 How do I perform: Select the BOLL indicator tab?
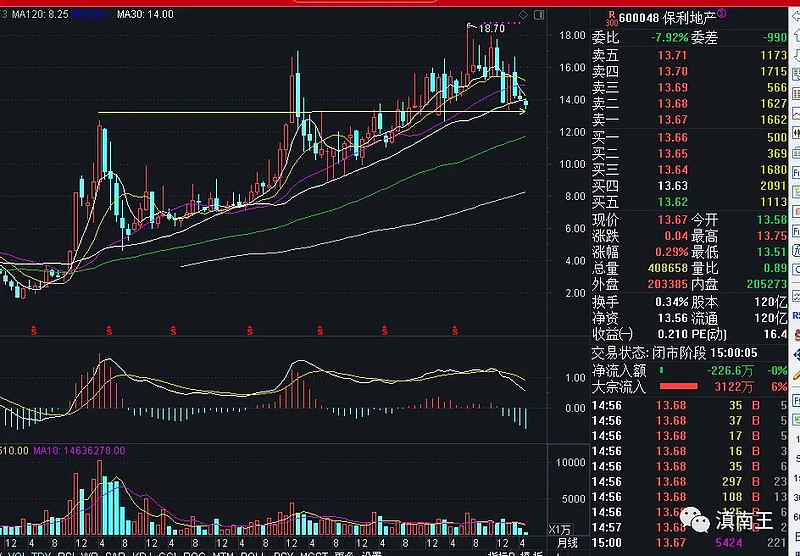coord(252,553)
